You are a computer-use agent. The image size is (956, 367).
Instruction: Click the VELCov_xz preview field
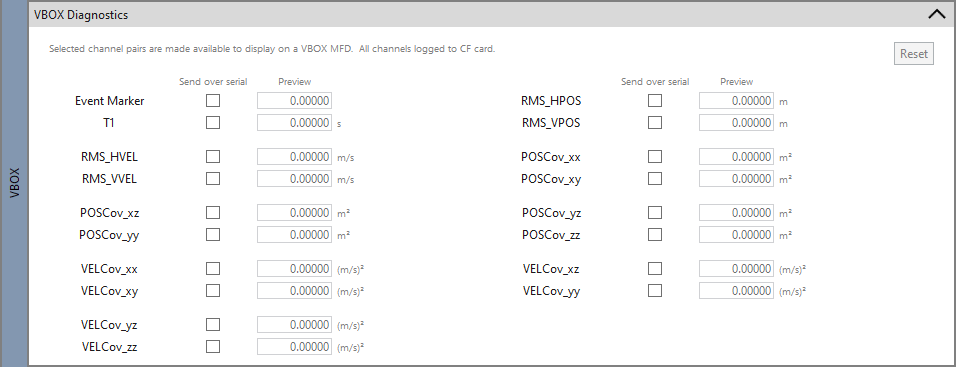click(x=737, y=269)
